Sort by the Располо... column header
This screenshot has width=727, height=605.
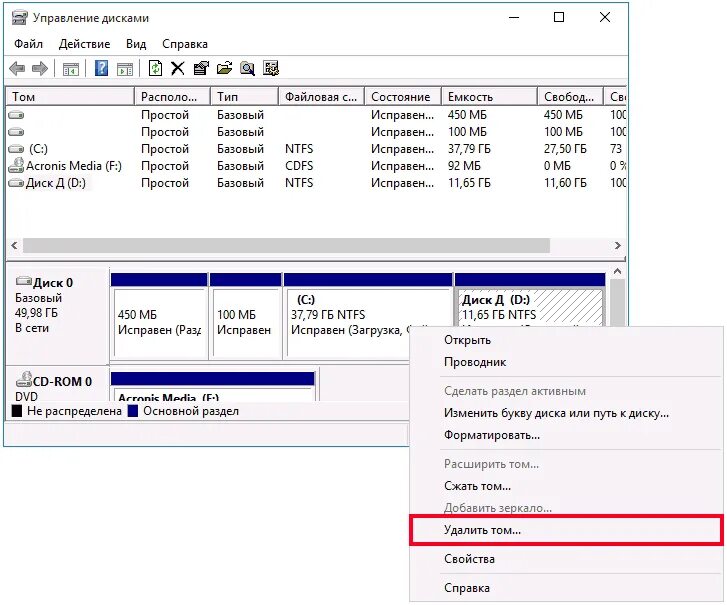click(x=172, y=97)
